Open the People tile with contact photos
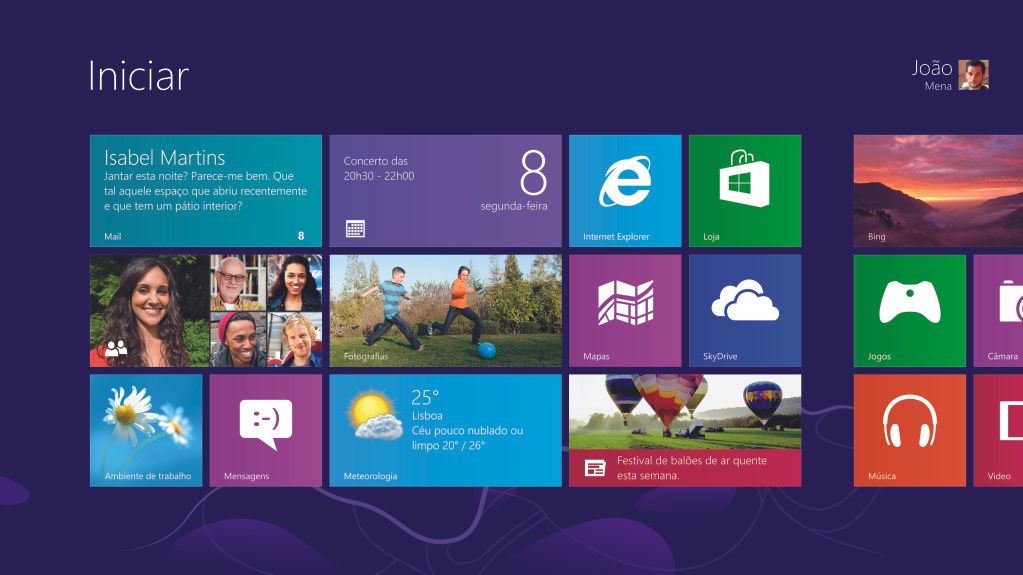Viewport: 1023px width, 575px height. (x=205, y=310)
